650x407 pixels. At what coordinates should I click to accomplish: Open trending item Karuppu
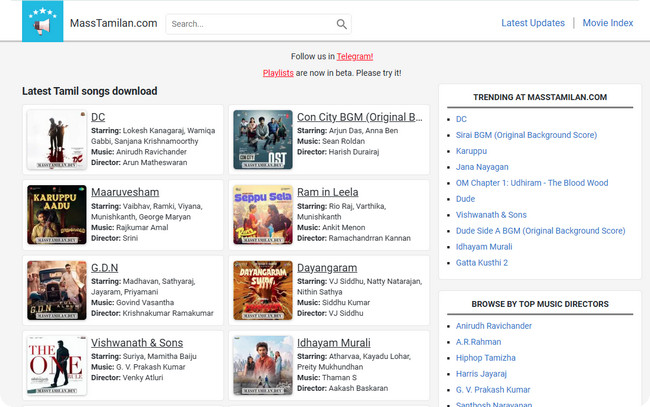pos(471,151)
